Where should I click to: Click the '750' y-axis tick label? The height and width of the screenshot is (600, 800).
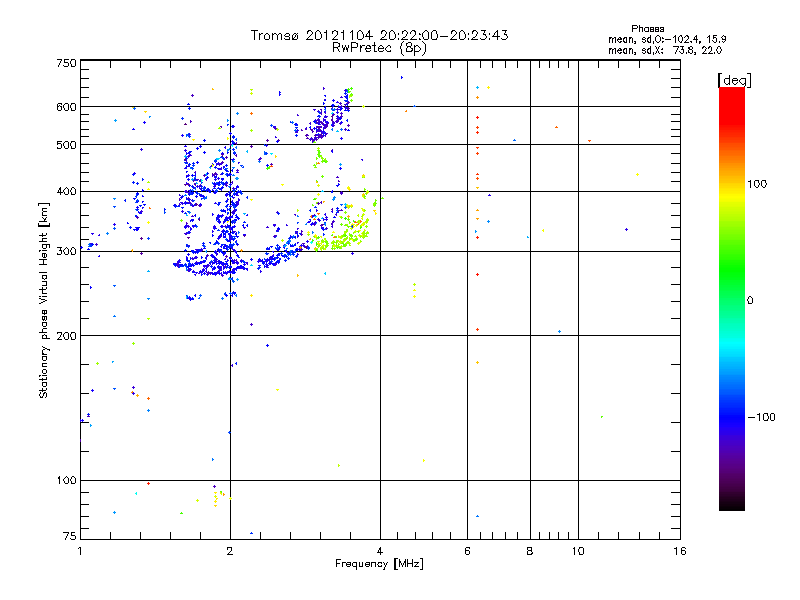click(66, 63)
